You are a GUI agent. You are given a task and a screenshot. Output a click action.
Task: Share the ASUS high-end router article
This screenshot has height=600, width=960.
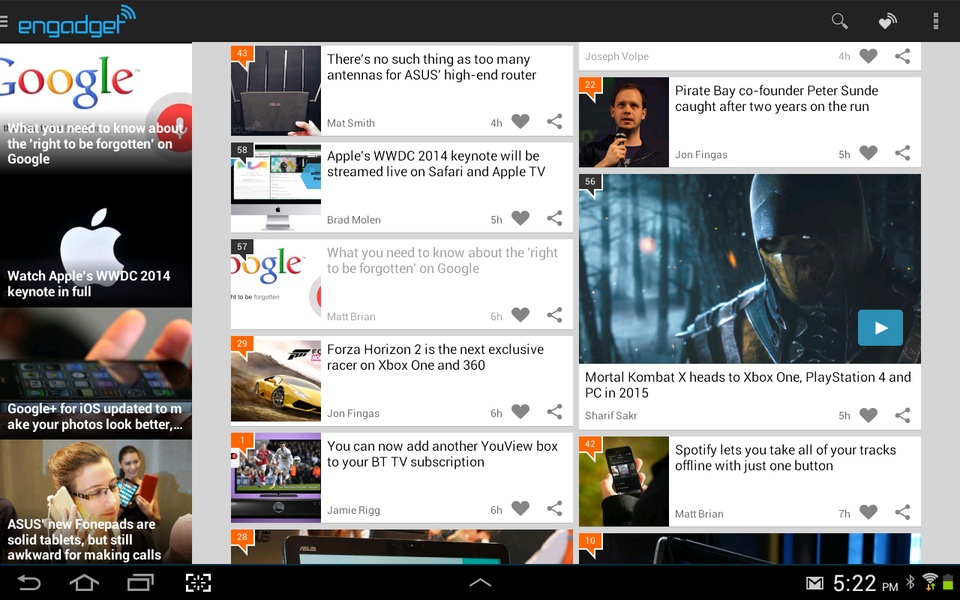click(x=555, y=122)
